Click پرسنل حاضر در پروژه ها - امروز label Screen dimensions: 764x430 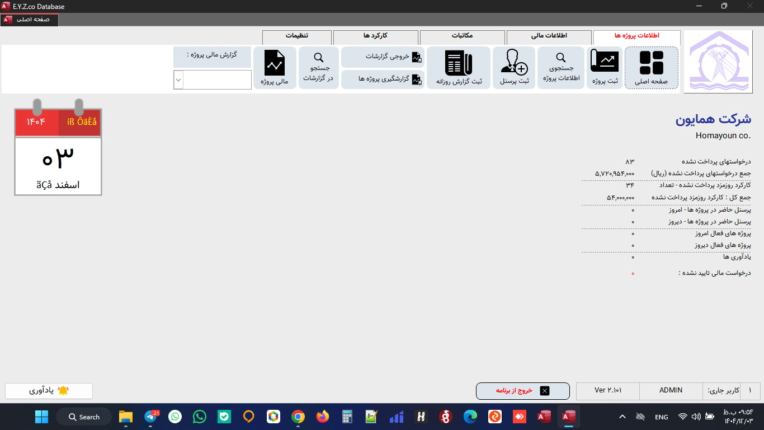coord(709,210)
